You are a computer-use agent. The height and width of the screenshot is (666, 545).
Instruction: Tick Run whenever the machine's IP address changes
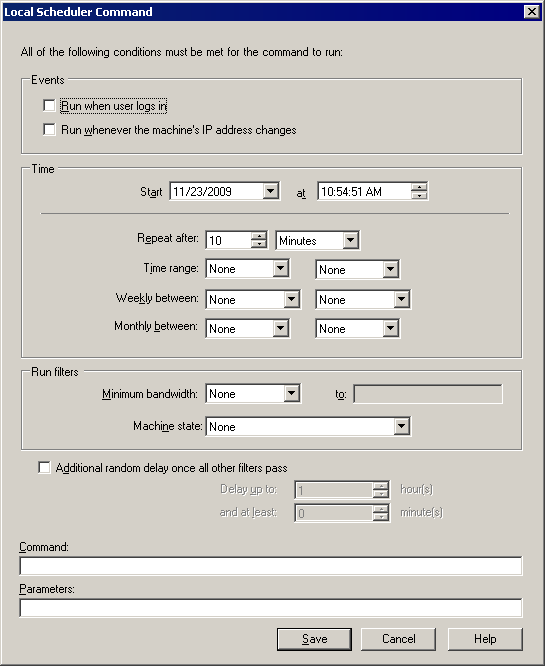coord(49,129)
